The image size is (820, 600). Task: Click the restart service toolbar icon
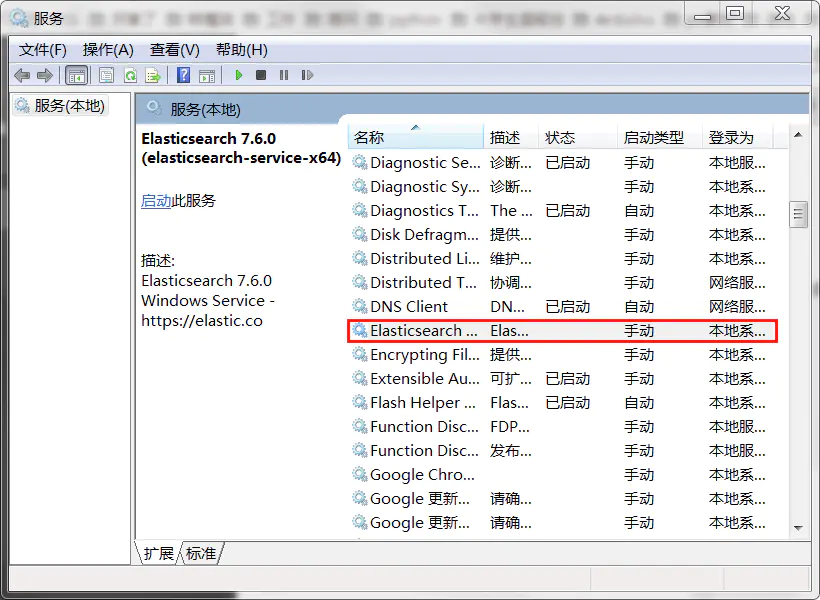[x=307, y=74]
